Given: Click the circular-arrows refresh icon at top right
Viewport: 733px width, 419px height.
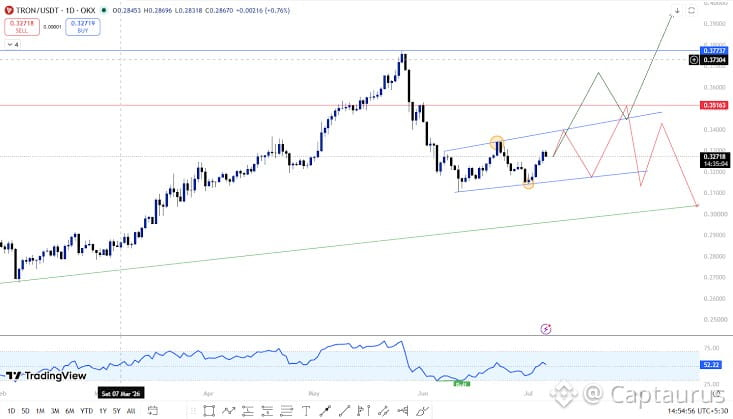Looking at the screenshot, I should [x=691, y=10].
